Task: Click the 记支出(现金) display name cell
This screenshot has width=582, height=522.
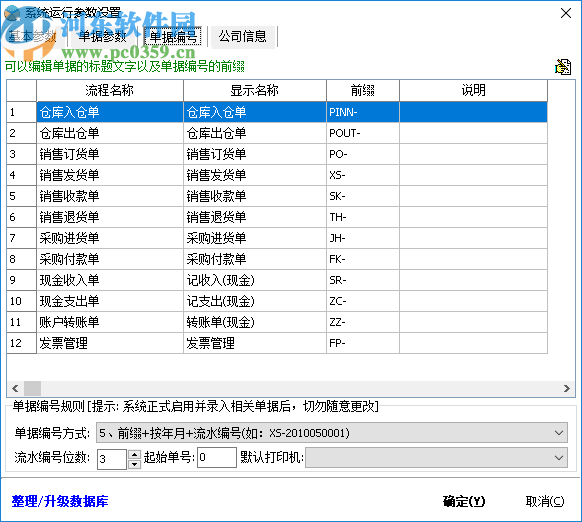Action: coord(255,301)
